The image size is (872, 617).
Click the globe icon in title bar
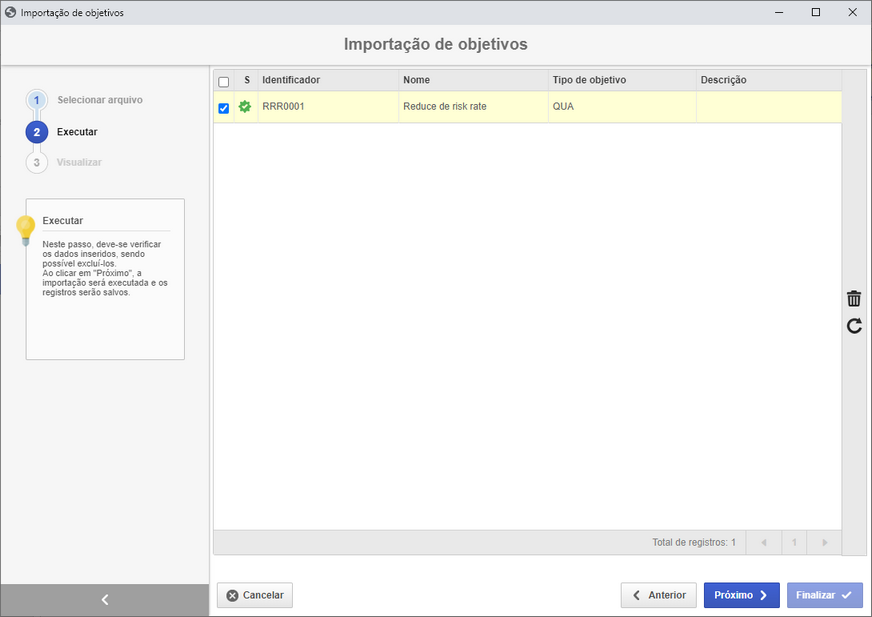pos(11,12)
